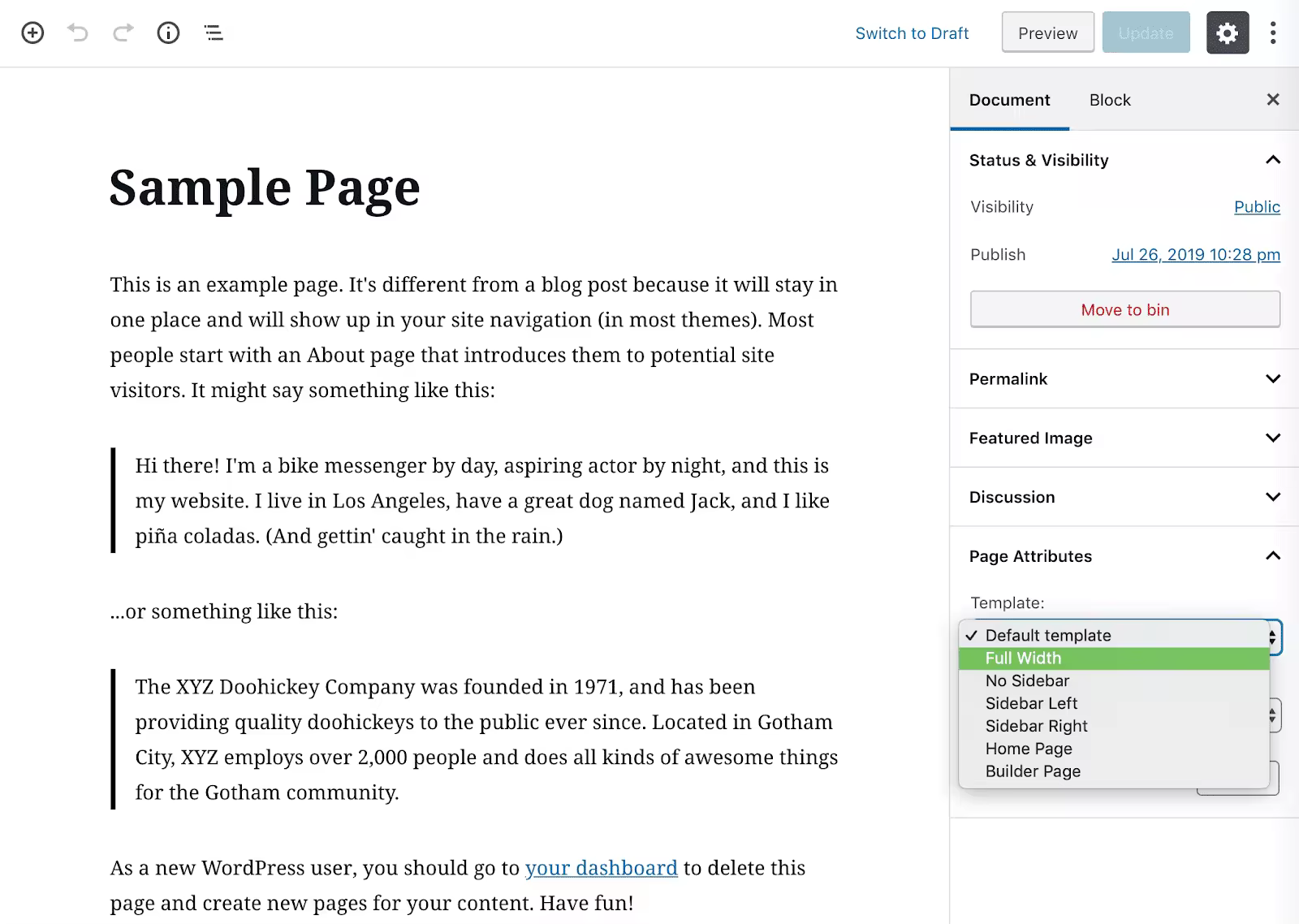Open the content structure info icon

[168, 33]
